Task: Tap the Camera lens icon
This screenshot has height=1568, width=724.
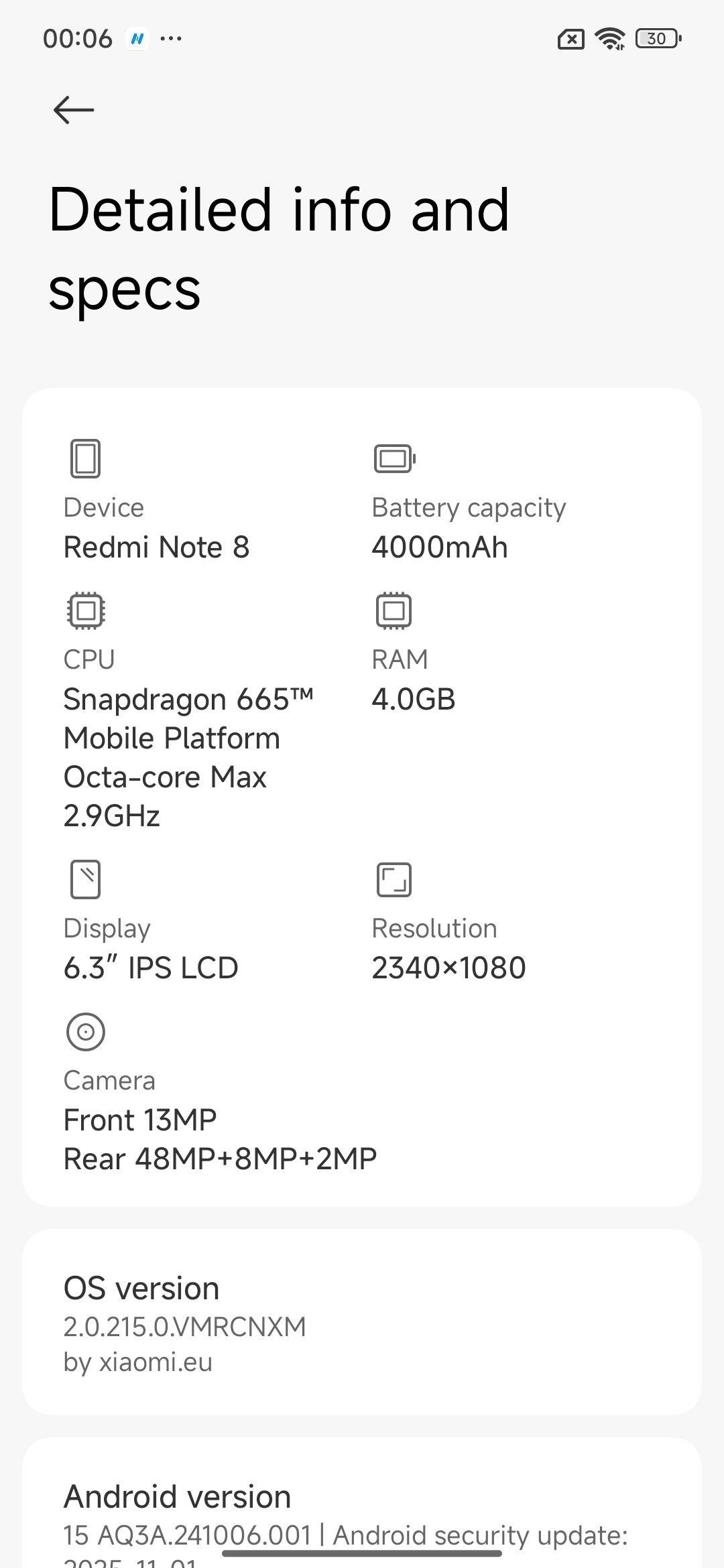Action: click(x=86, y=1031)
